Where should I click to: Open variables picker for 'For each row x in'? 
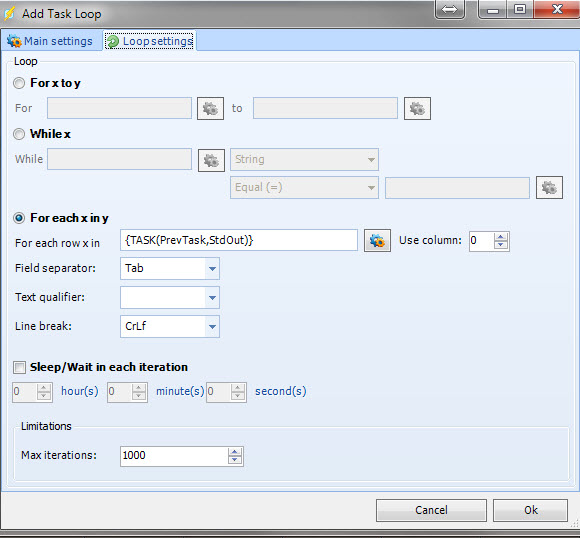pos(377,241)
